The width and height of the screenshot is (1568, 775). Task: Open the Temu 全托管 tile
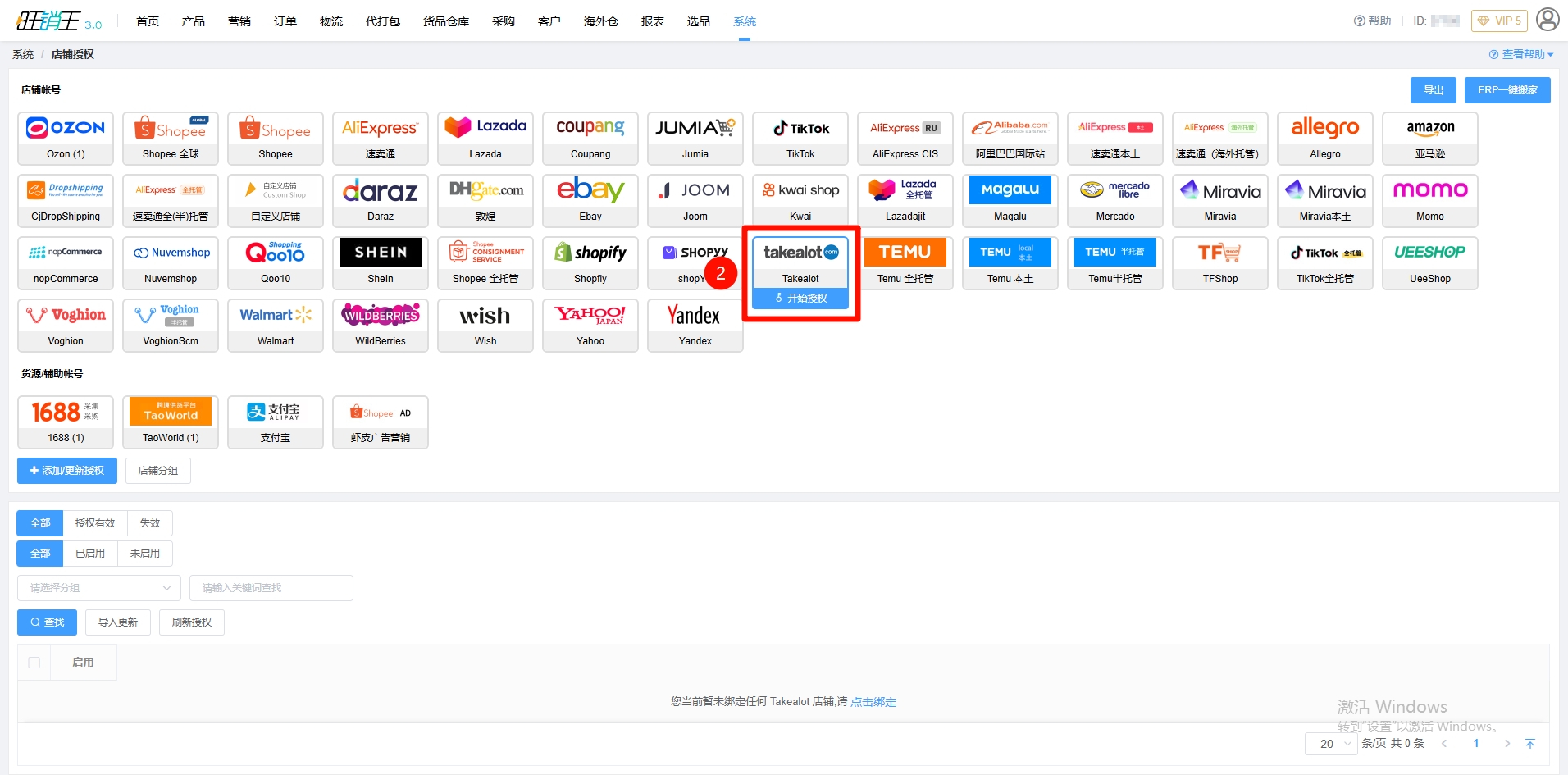(905, 263)
